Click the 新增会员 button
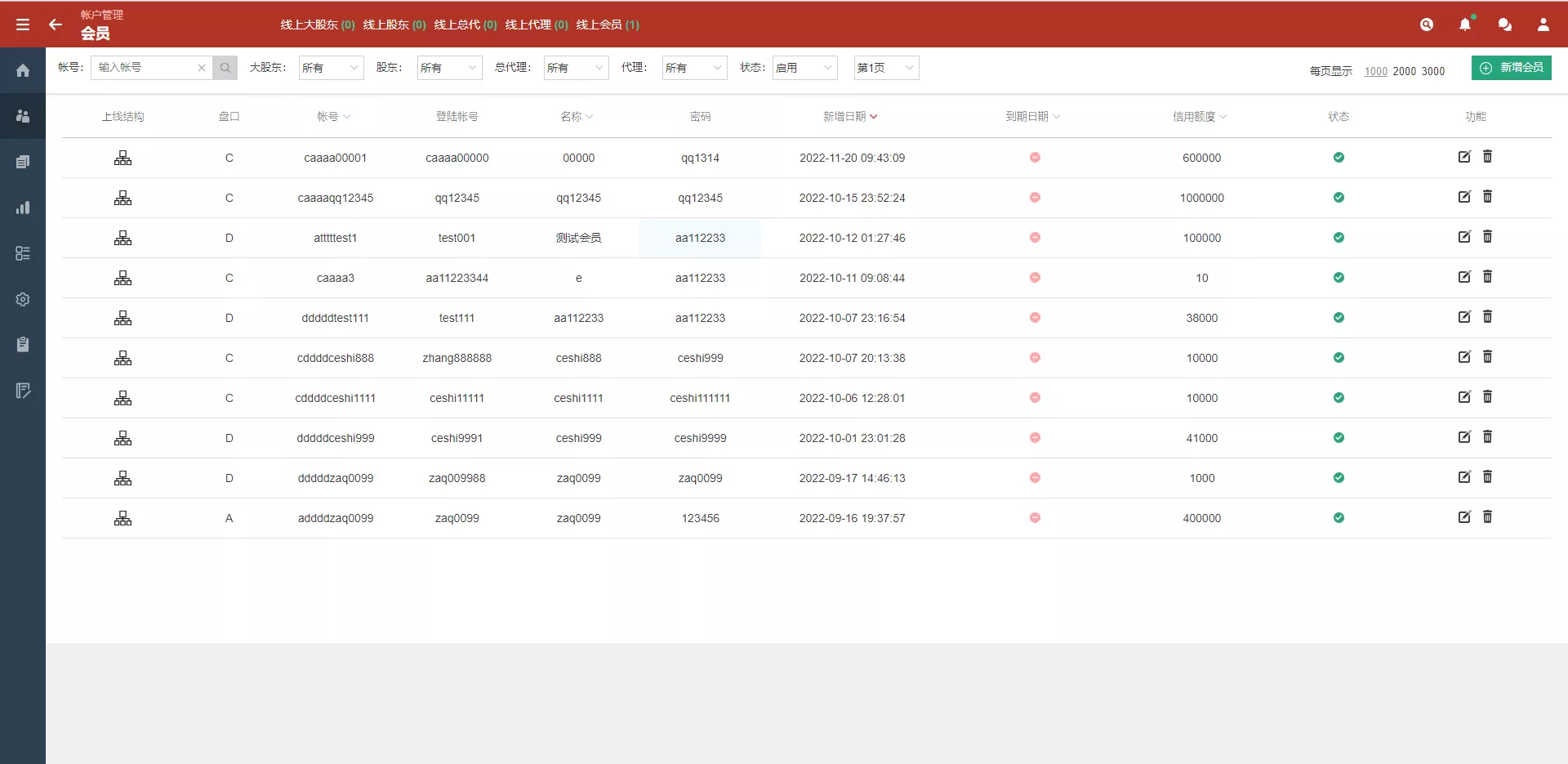1568x764 pixels. 1512,68
